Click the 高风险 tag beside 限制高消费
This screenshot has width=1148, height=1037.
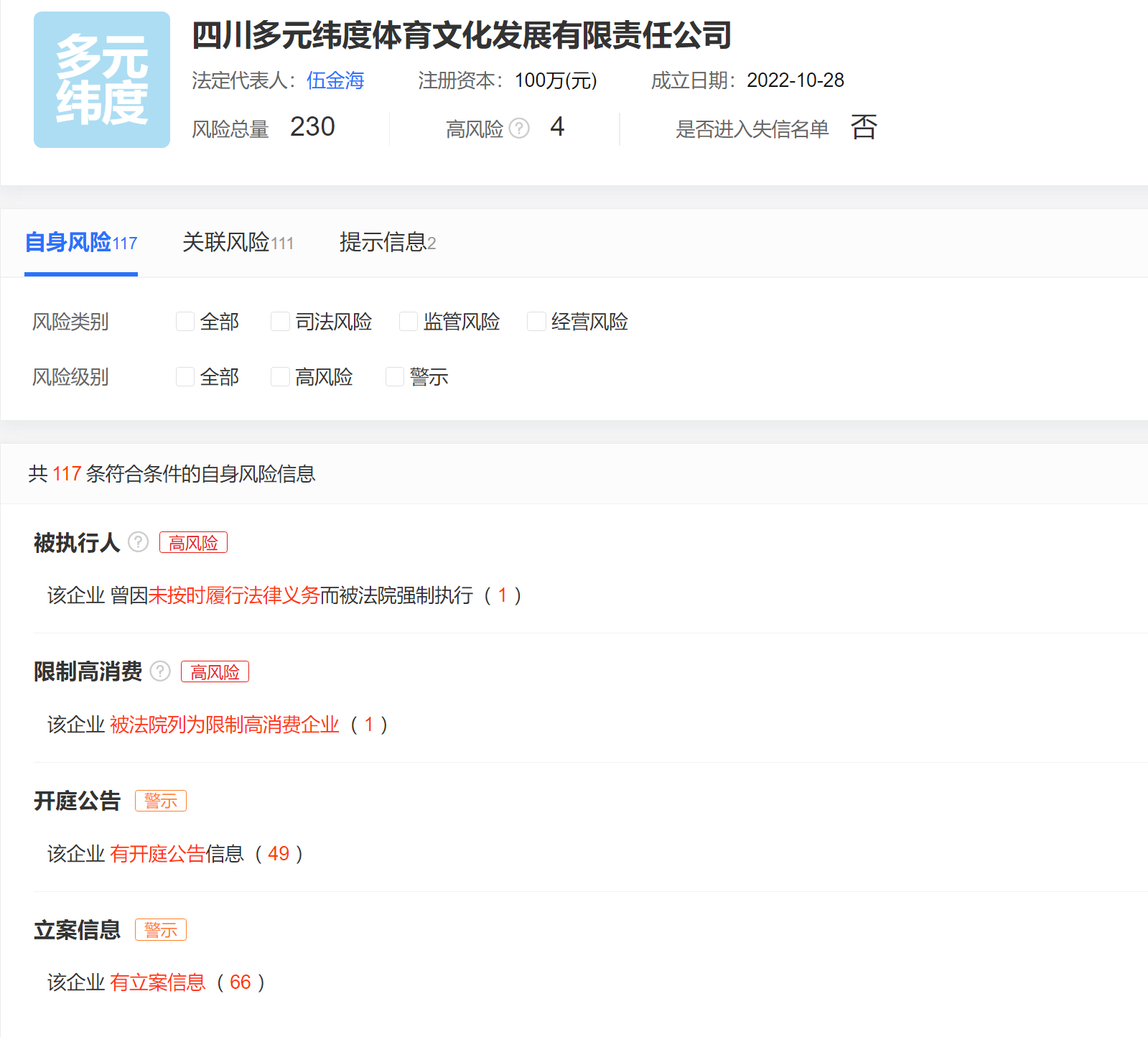coord(215,671)
